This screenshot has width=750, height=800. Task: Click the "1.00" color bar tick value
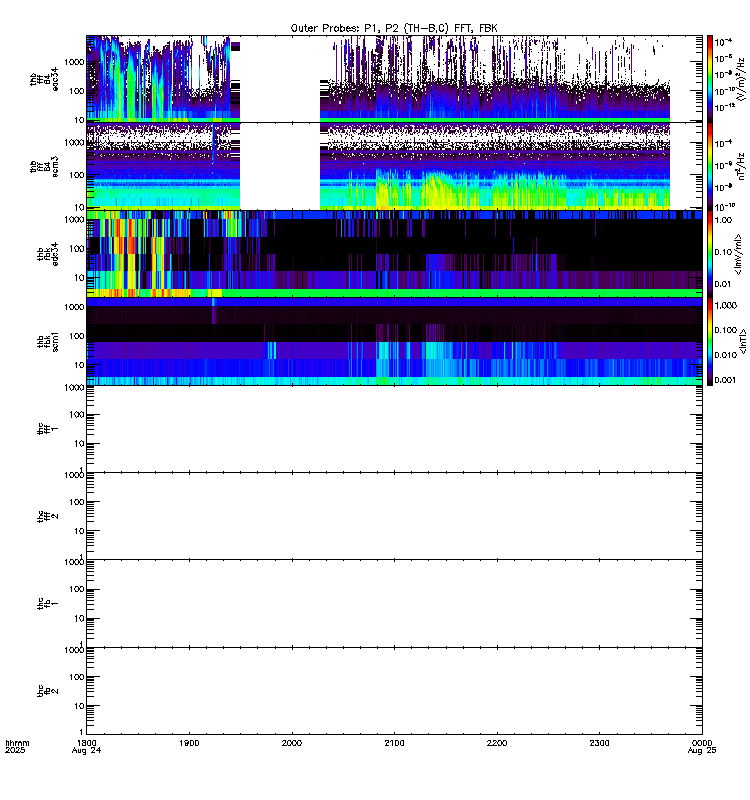723,220
